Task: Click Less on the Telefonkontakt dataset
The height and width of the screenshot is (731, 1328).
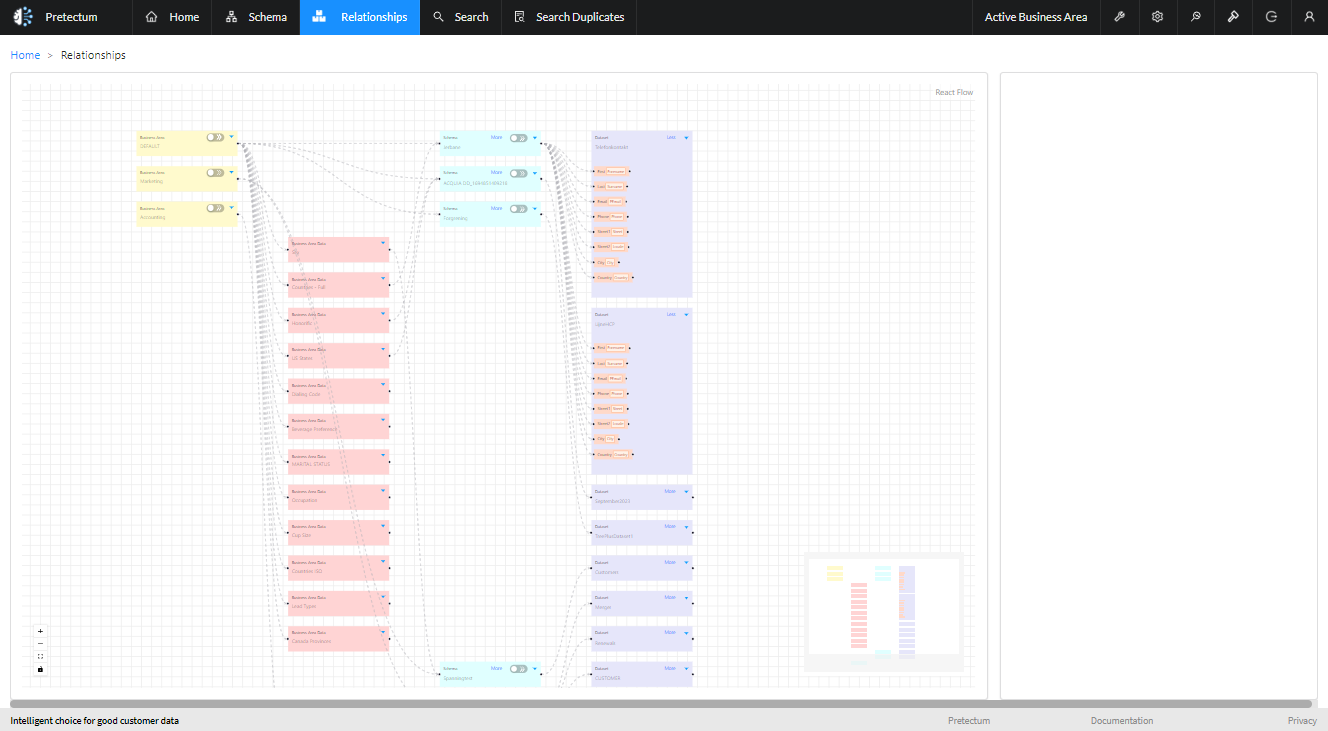Action: point(671,137)
